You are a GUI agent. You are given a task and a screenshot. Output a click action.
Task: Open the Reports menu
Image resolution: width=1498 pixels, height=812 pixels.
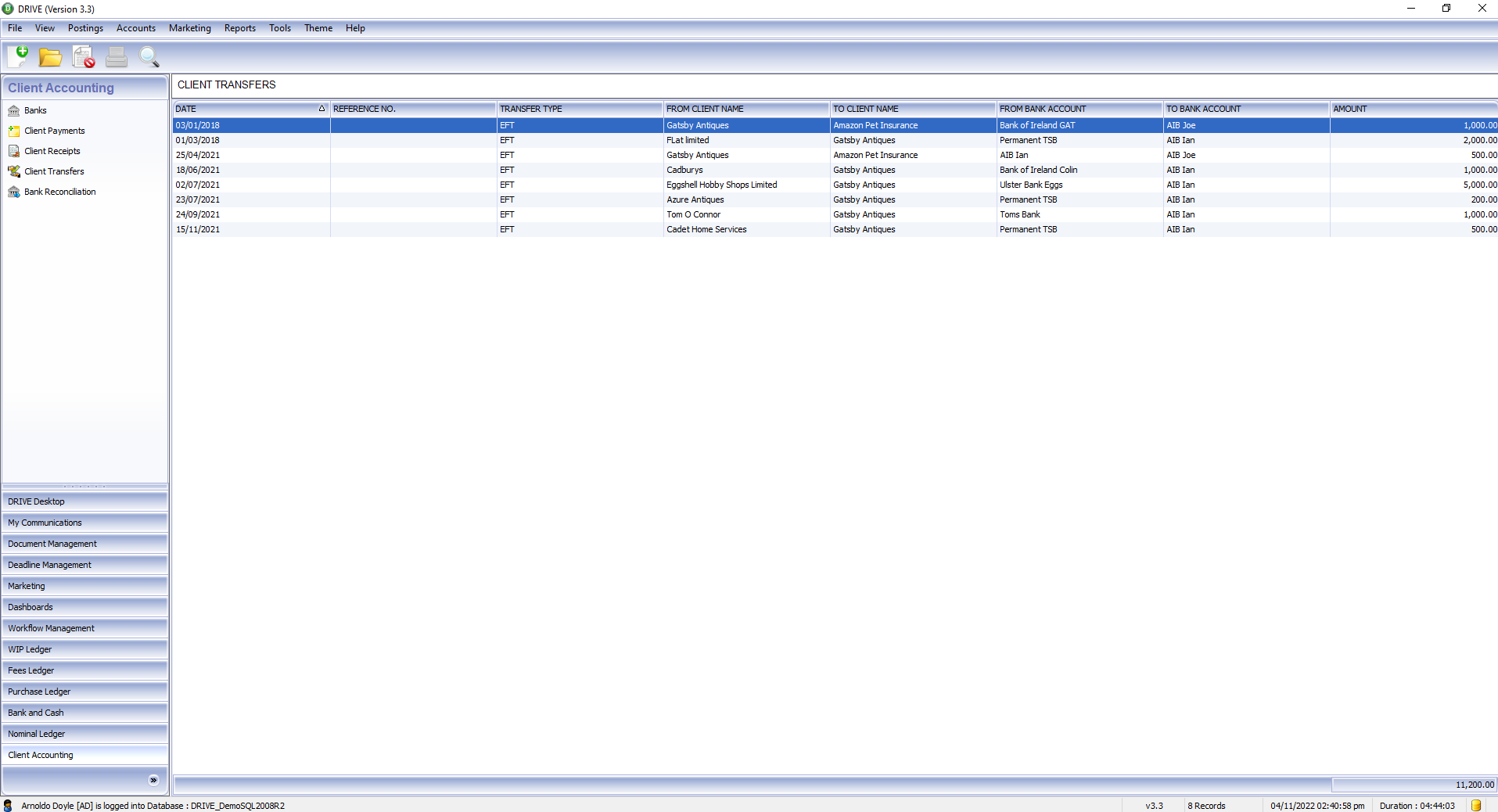pos(240,28)
